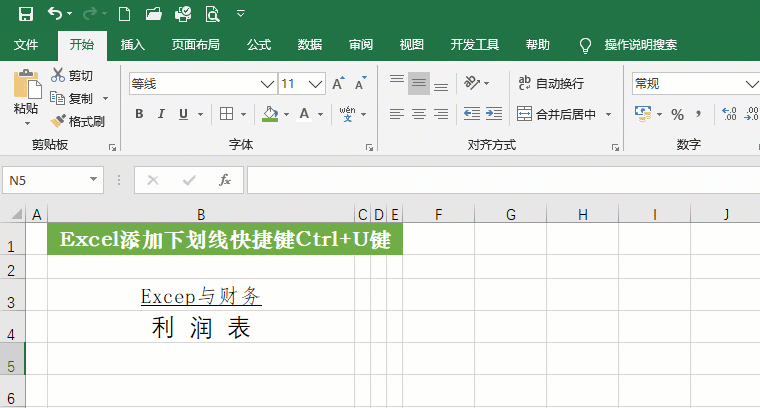Click the Print Preview icon
Screen dimensions: 760x408
(x=212, y=14)
